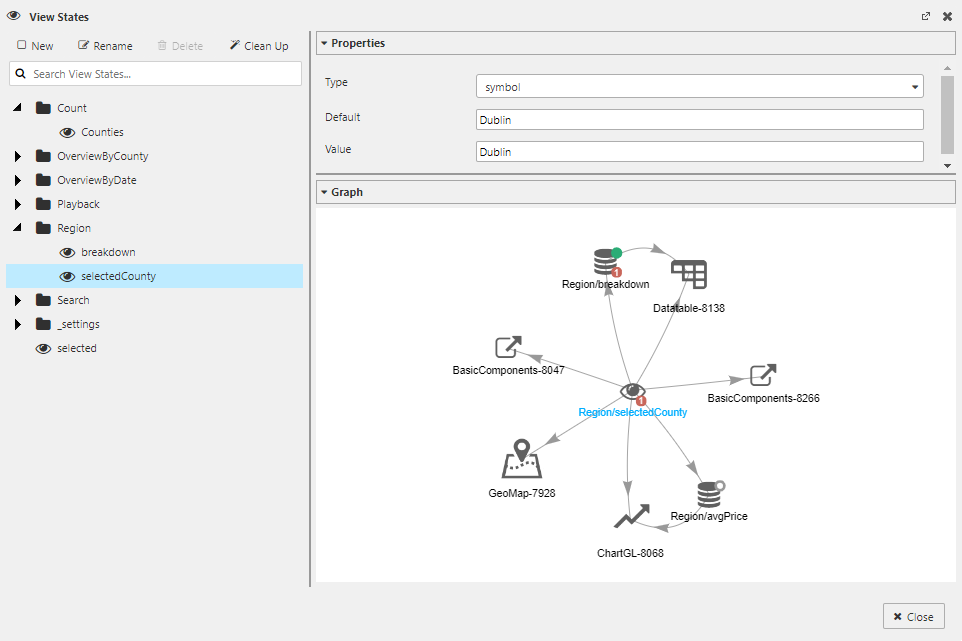Toggle the selected view state eye
962x641 pixels.
42,348
